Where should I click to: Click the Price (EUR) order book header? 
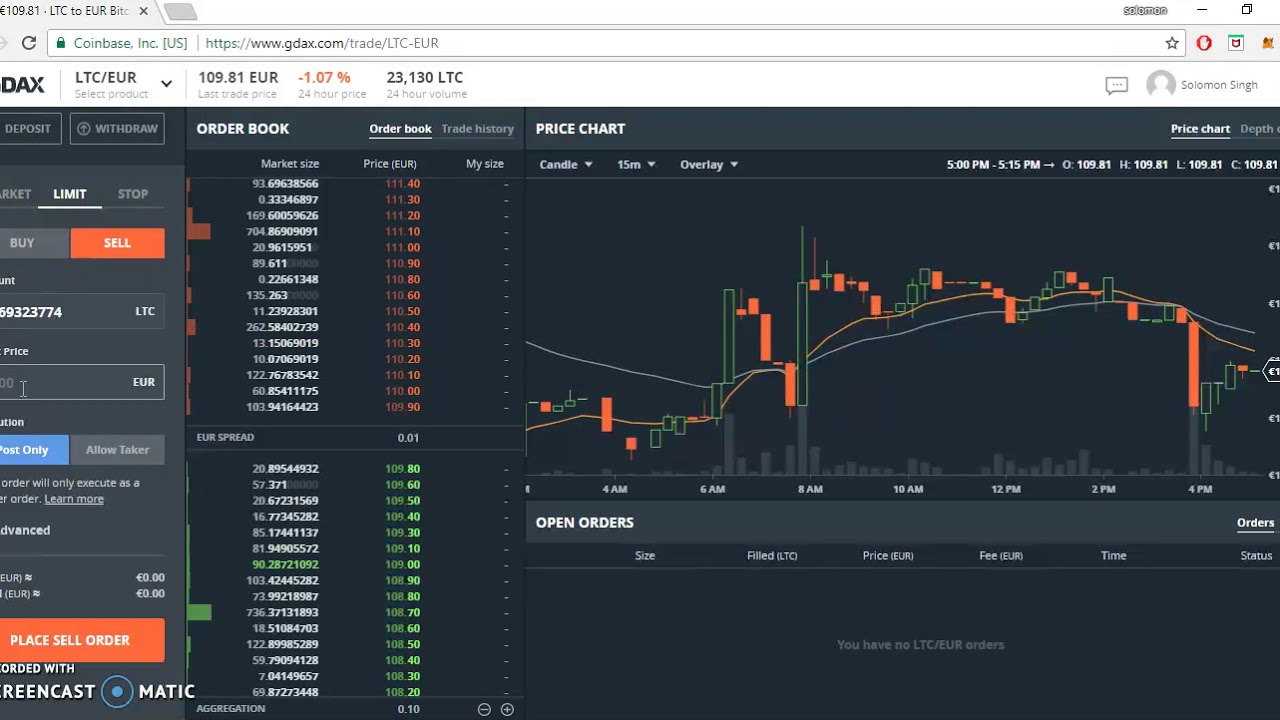(x=390, y=164)
